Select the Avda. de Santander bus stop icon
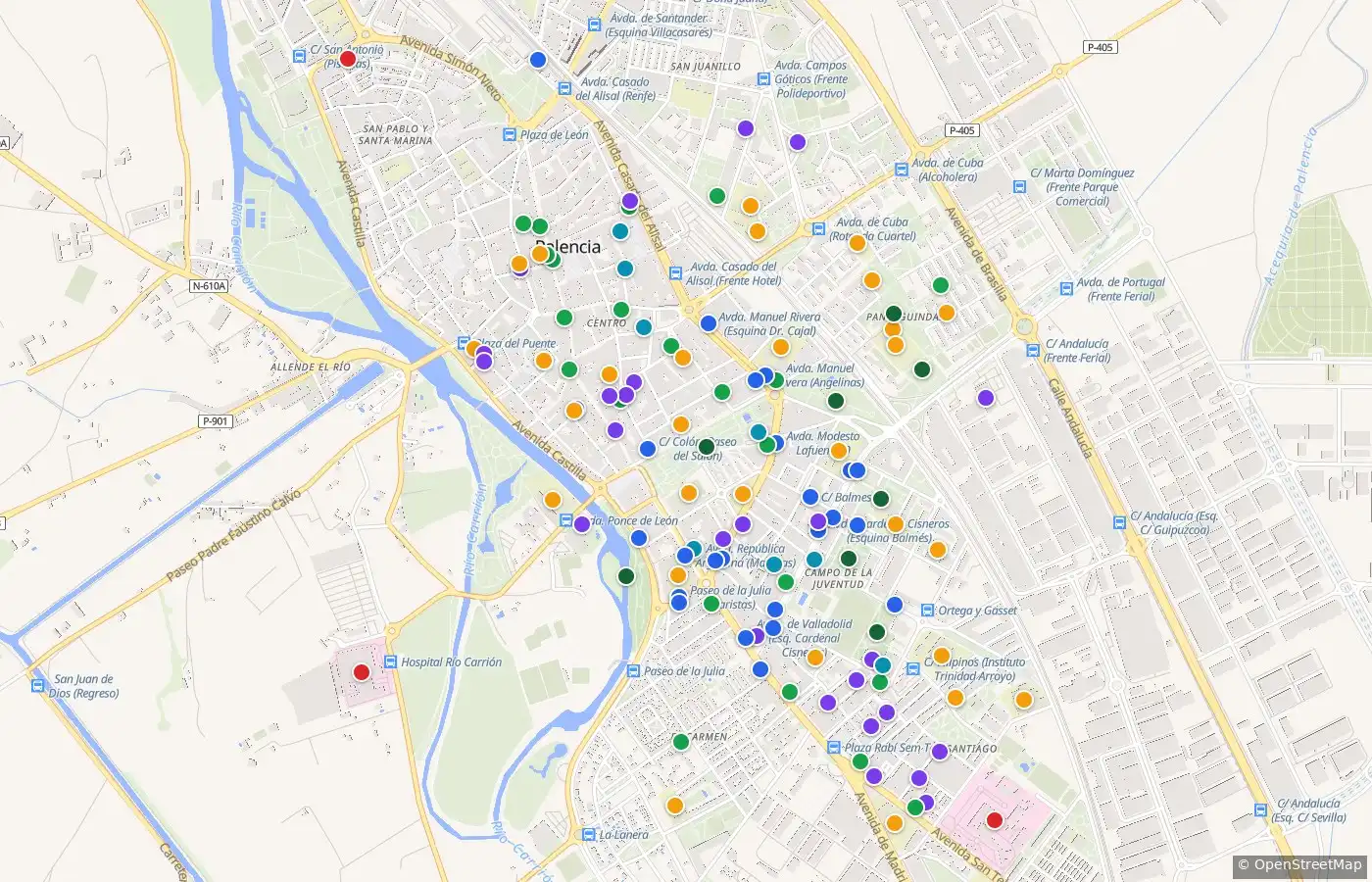 click(594, 24)
